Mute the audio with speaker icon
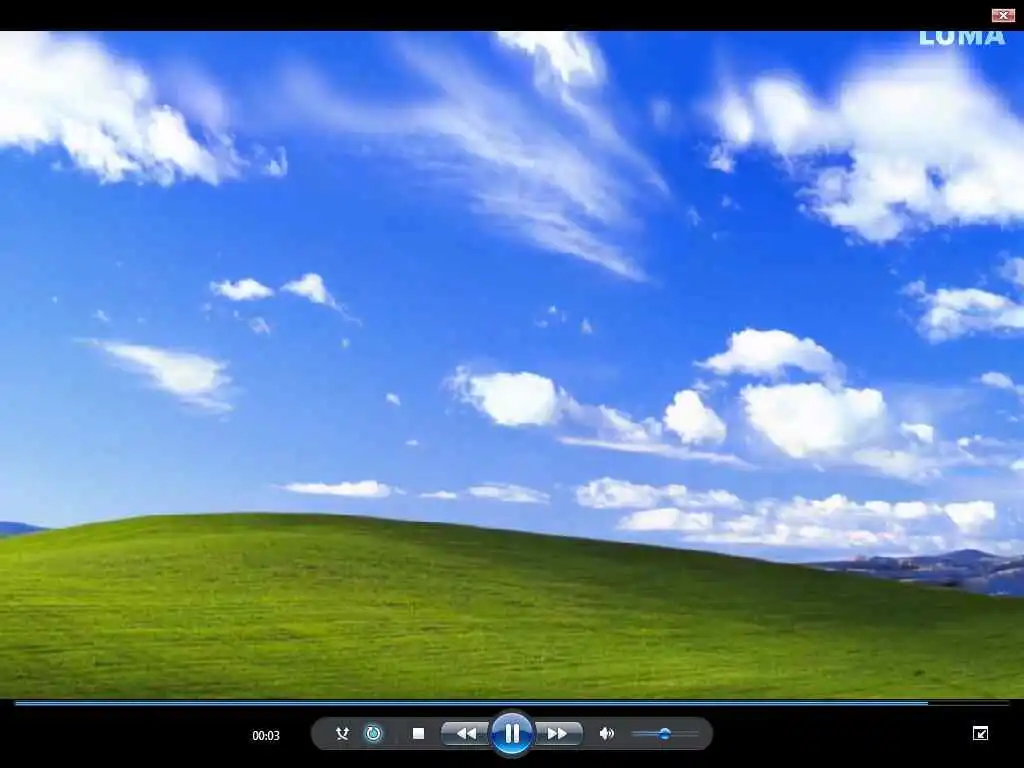The width and height of the screenshot is (1024, 768). coord(607,733)
